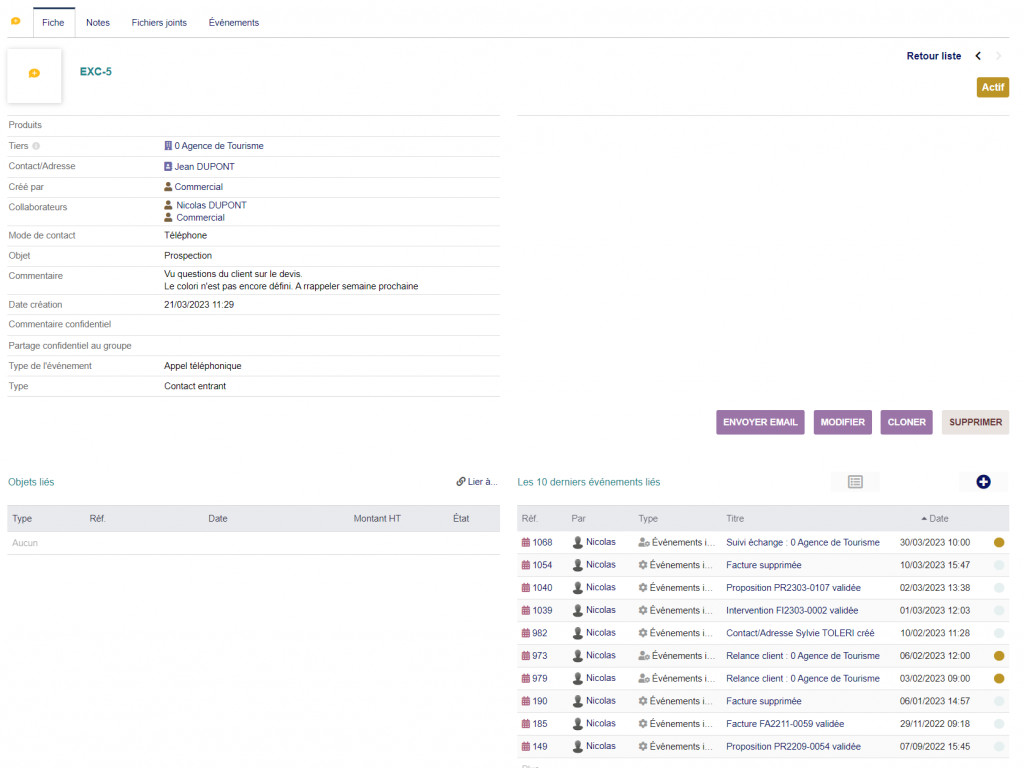Select the Fiche tab
Viewport: 1024px width, 768px height.
(54, 22)
